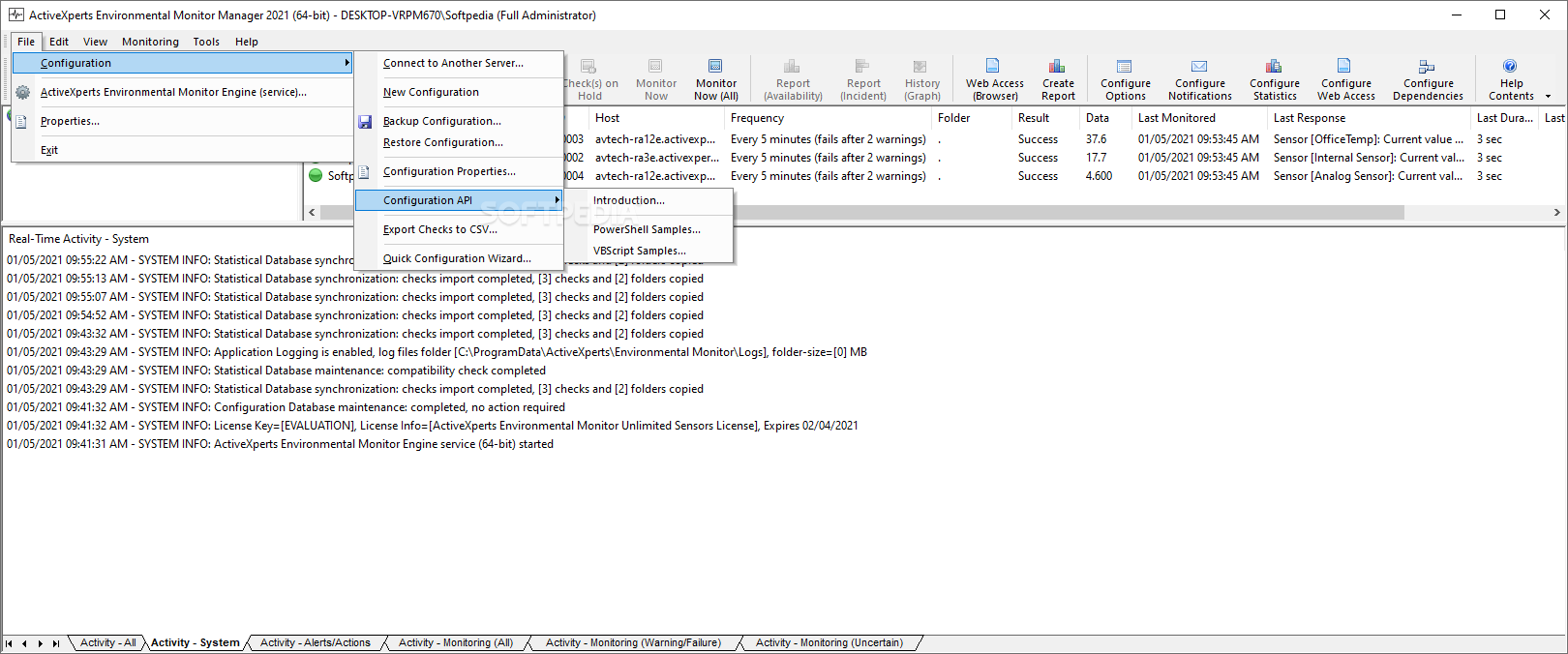Click the Monitor Now (All) toolbar icon
The height and width of the screenshot is (654, 1568).
click(715, 79)
